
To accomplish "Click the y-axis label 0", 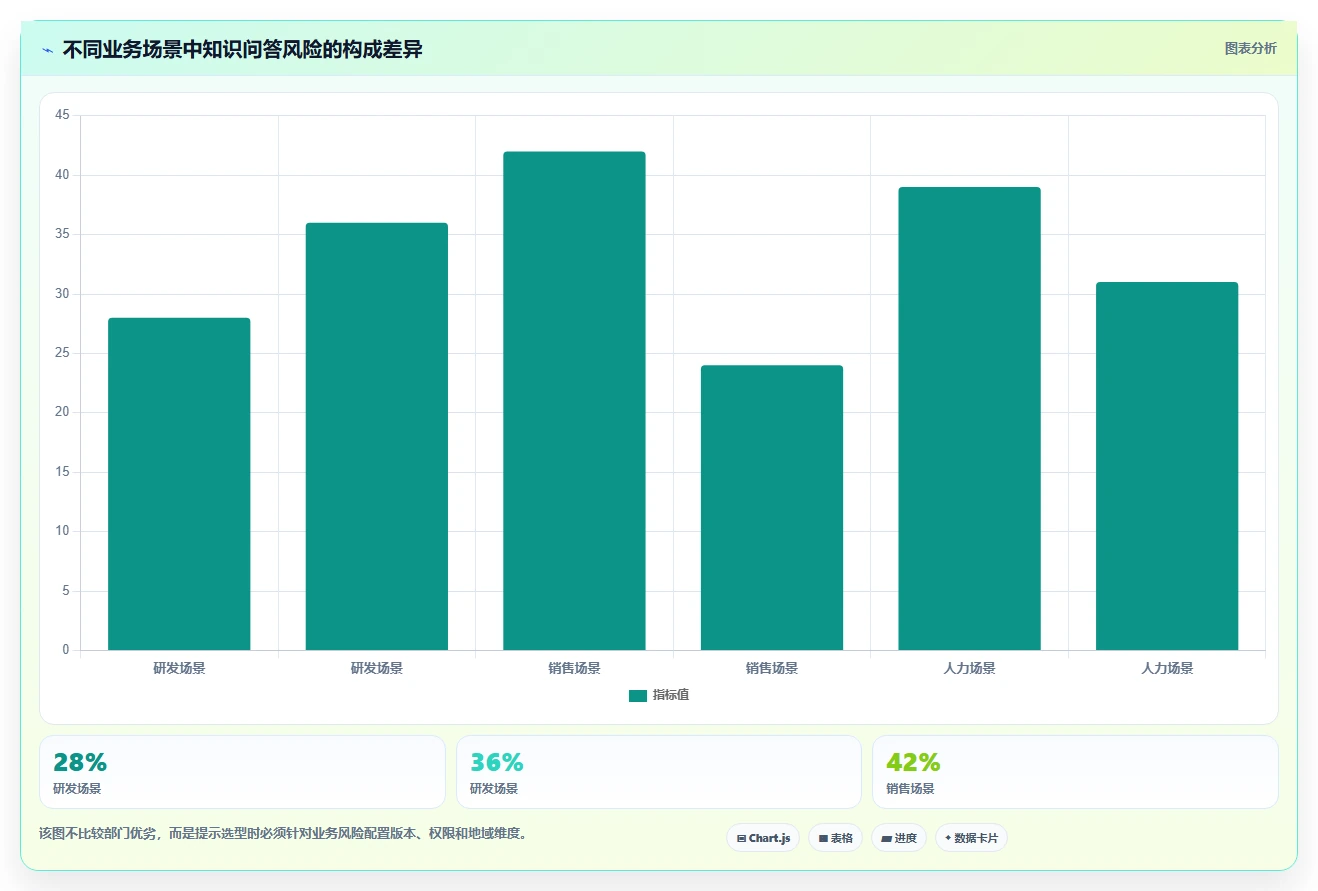I will coord(66,650).
